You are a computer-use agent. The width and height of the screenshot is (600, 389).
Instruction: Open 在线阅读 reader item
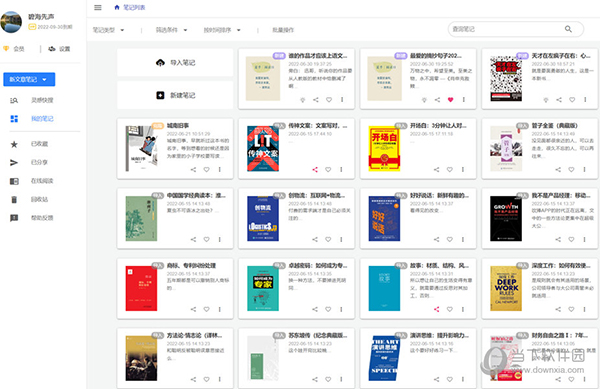(x=31, y=181)
